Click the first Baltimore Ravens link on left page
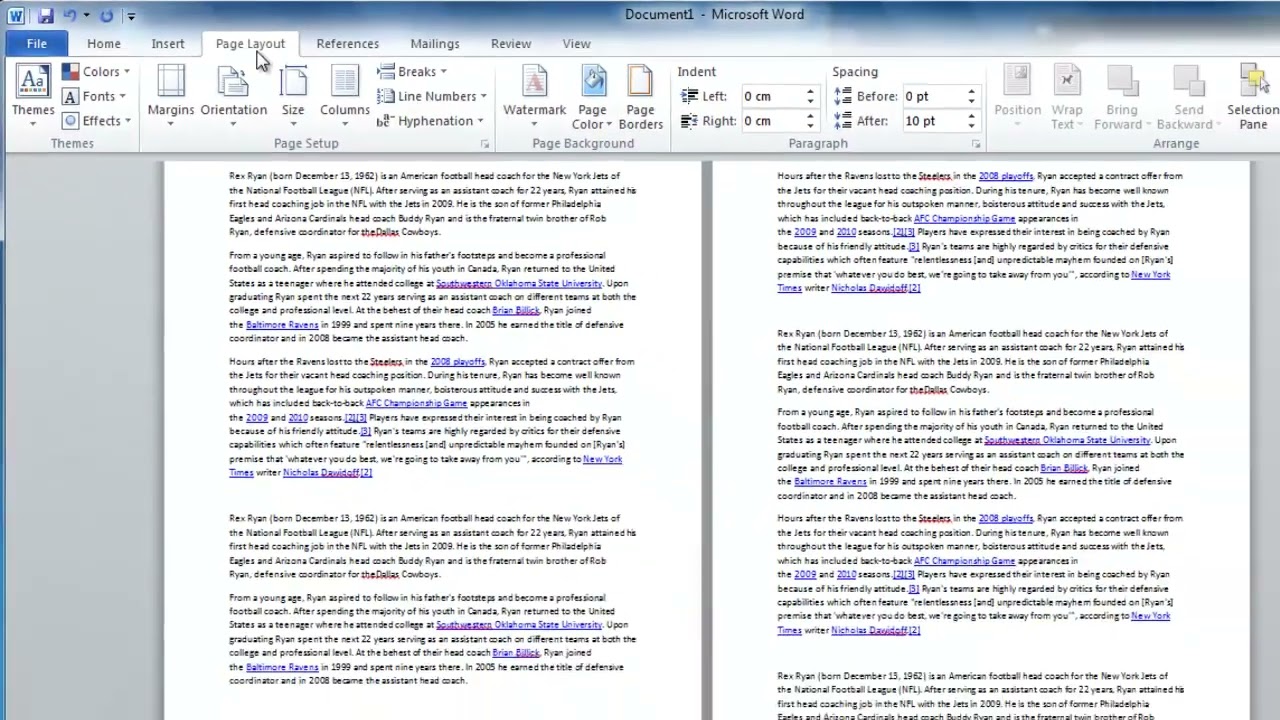Viewport: 1280px width, 720px height. pos(282,325)
